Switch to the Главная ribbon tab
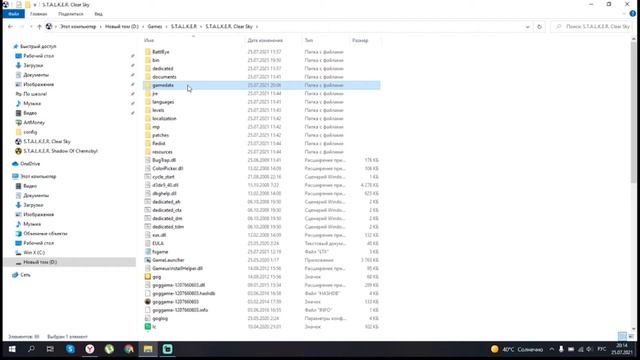Viewport: 640px width, 360px height. (39, 14)
